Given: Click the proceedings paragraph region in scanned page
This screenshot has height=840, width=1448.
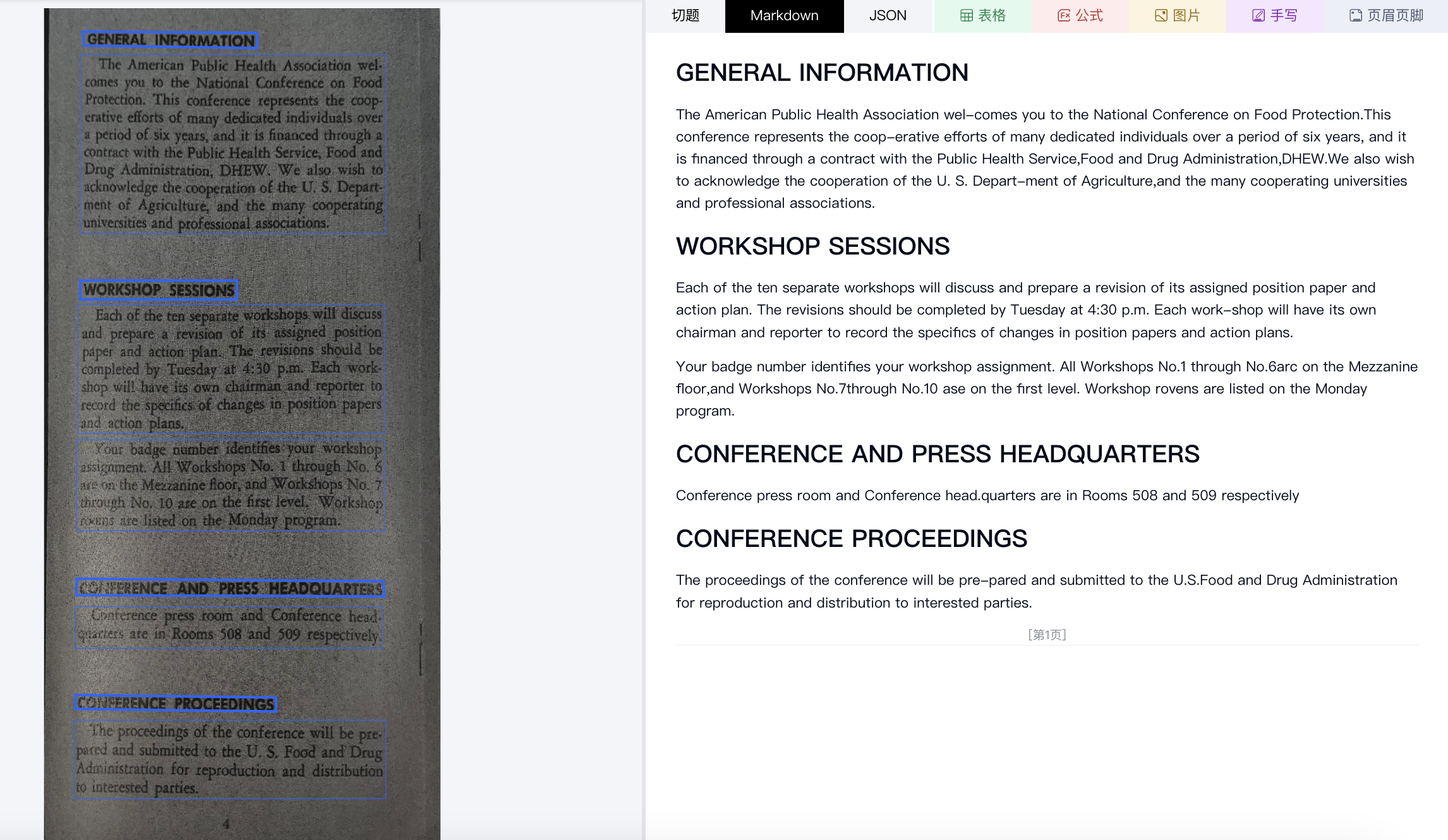Looking at the screenshot, I should [x=230, y=760].
